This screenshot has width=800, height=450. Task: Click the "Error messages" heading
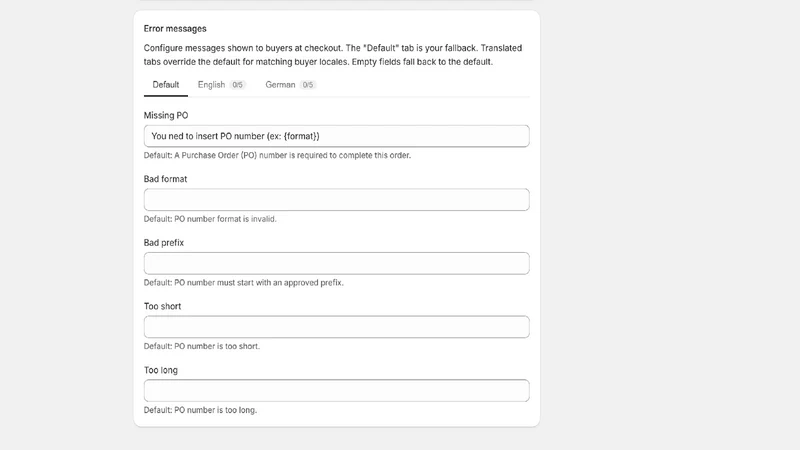click(x=175, y=29)
